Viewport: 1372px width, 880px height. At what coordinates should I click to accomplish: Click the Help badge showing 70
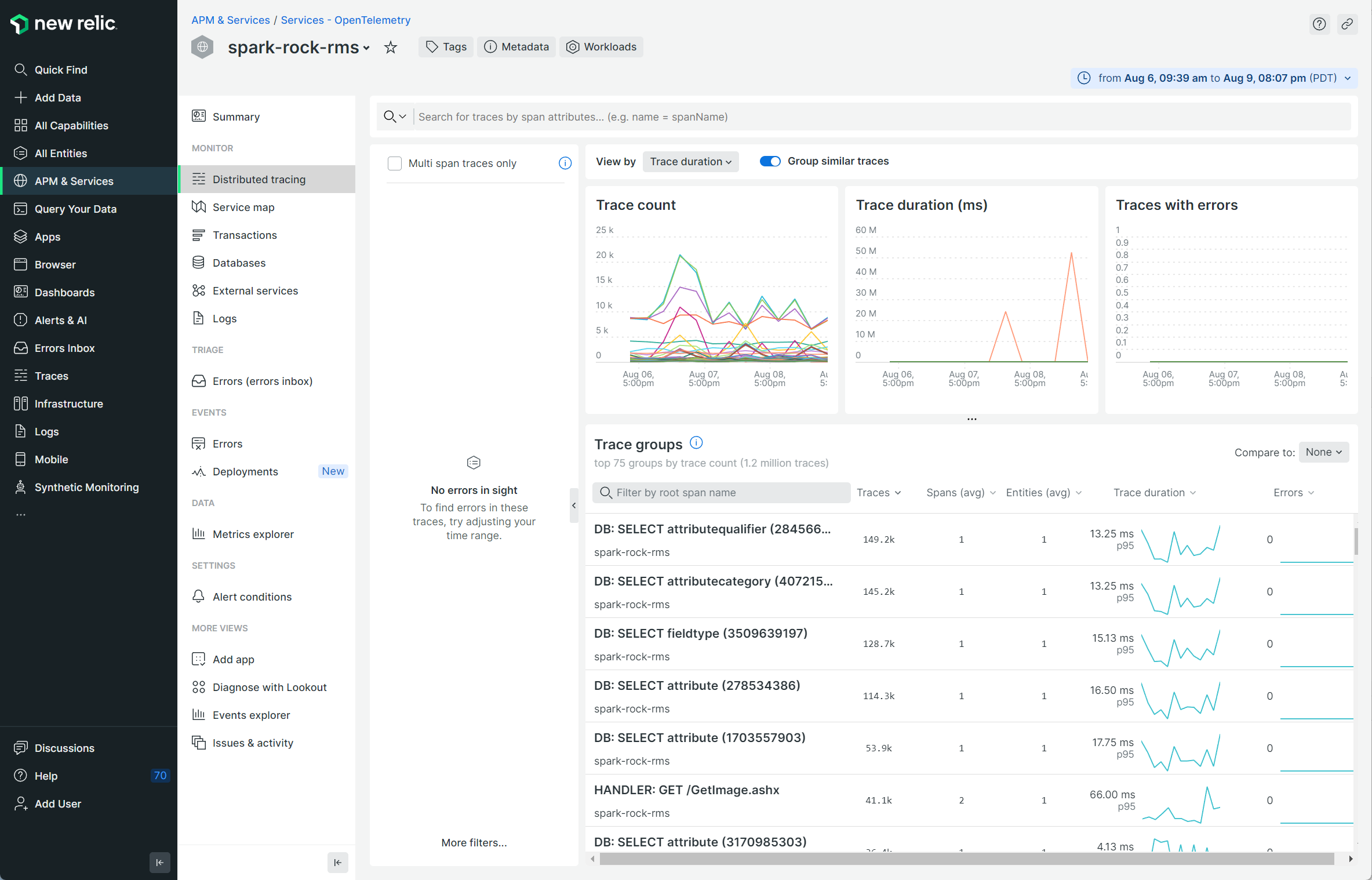[x=160, y=776]
